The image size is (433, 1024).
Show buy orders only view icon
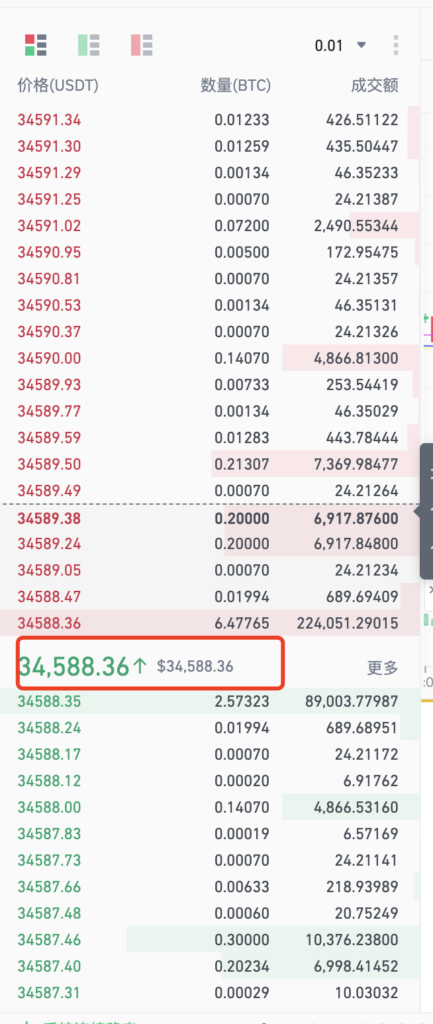coord(89,46)
